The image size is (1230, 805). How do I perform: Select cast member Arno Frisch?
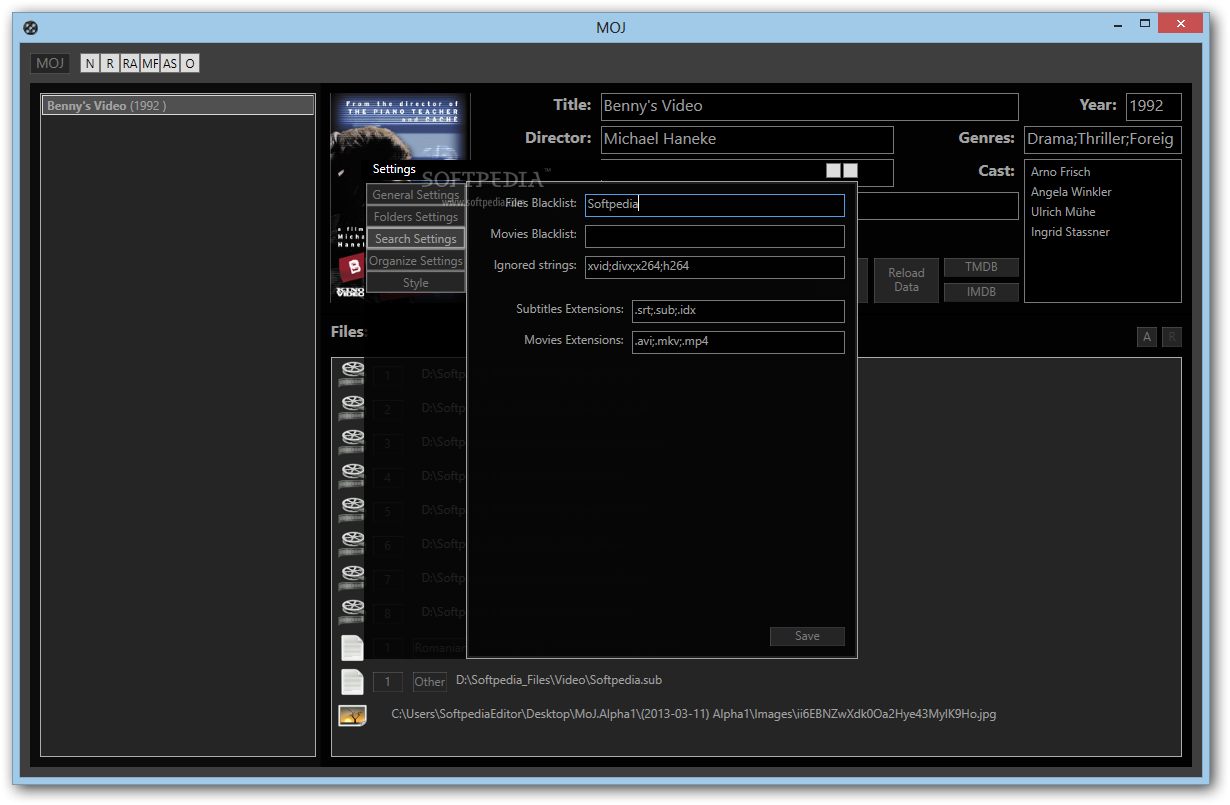click(x=1061, y=172)
